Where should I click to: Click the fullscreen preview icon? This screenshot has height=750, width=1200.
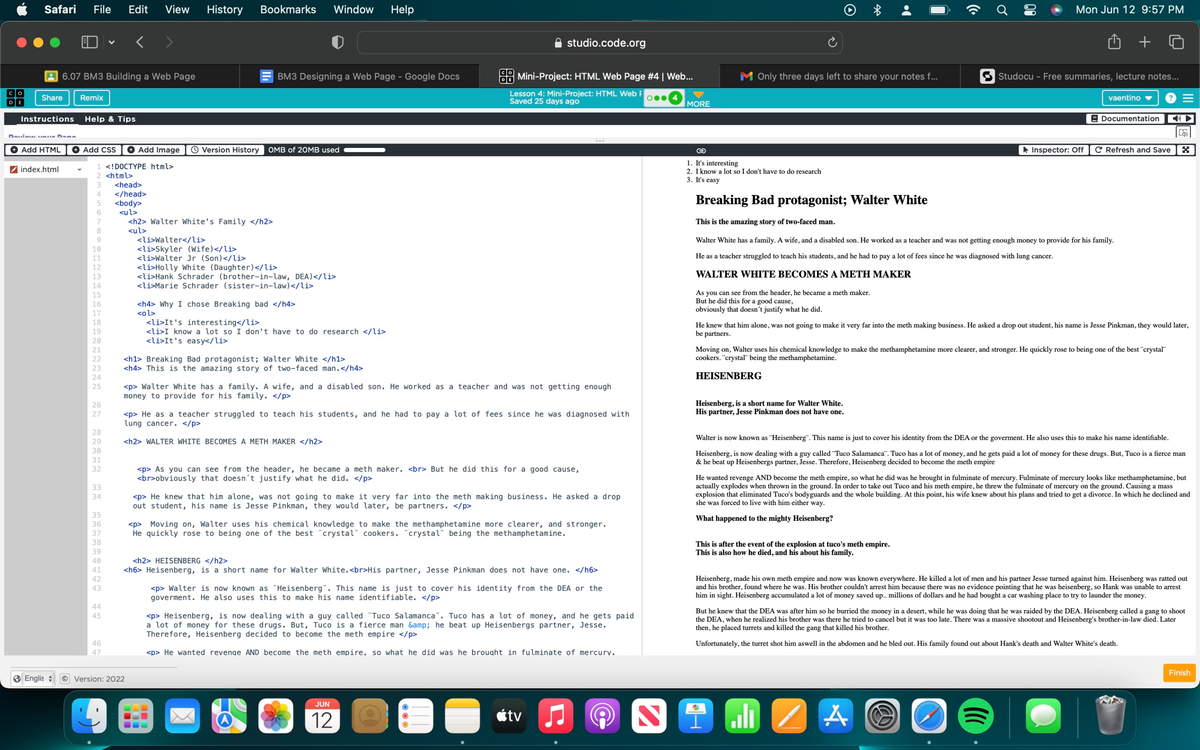pyautogui.click(x=1187, y=150)
